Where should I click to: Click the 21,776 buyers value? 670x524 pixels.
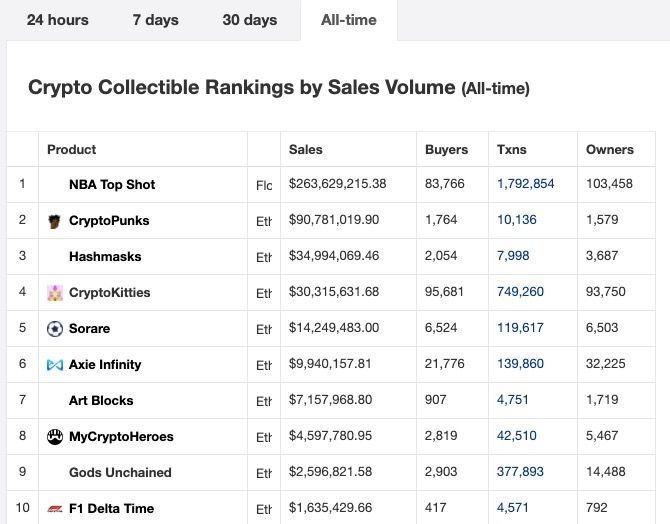[444, 364]
